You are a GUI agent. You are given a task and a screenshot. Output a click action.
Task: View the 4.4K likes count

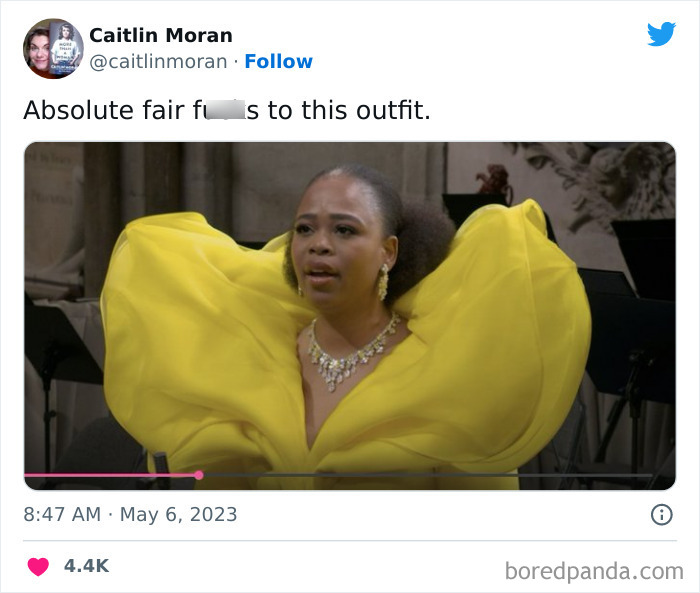(86, 566)
